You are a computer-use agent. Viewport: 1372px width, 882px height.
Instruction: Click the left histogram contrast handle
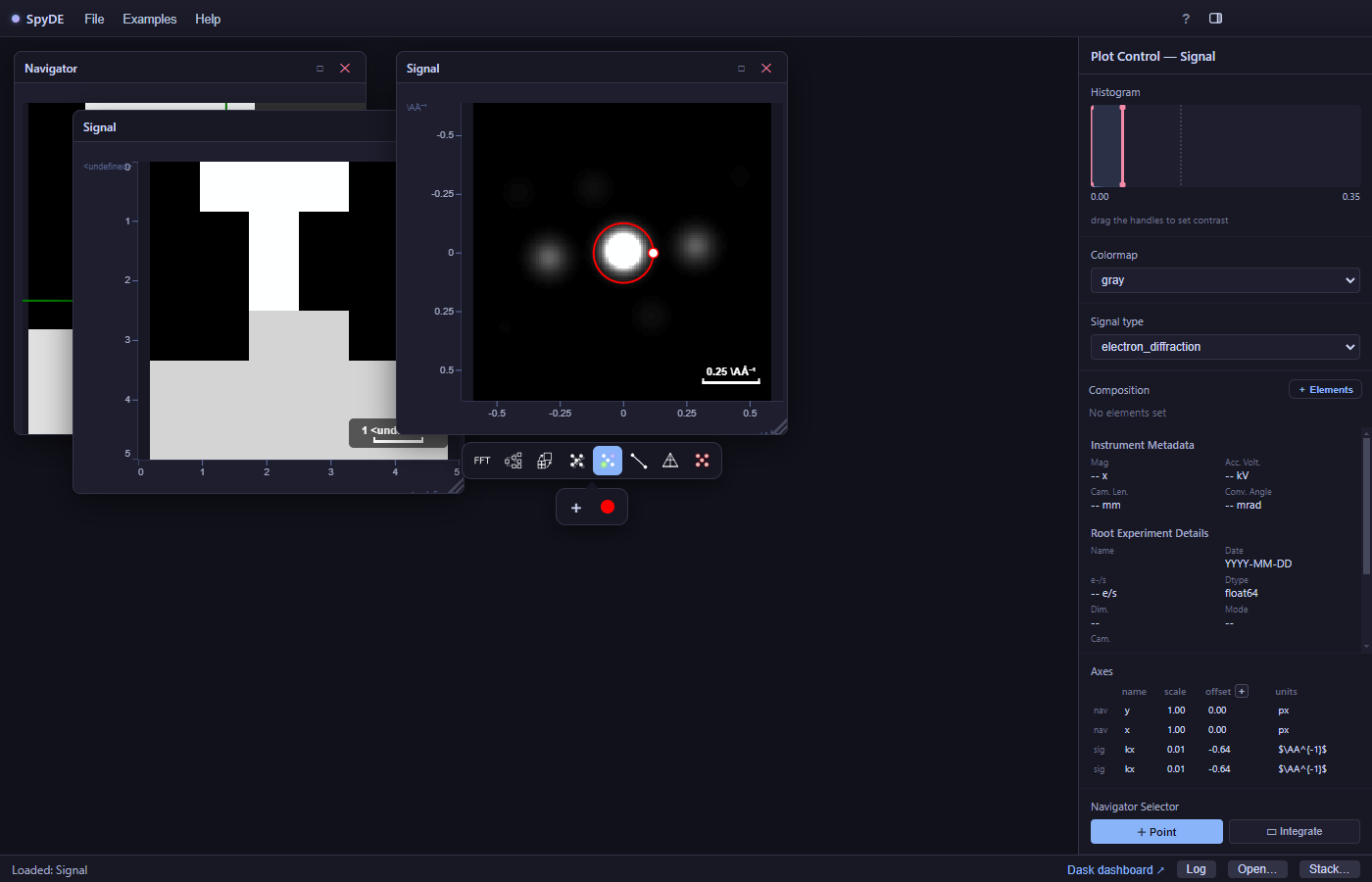(1093, 145)
